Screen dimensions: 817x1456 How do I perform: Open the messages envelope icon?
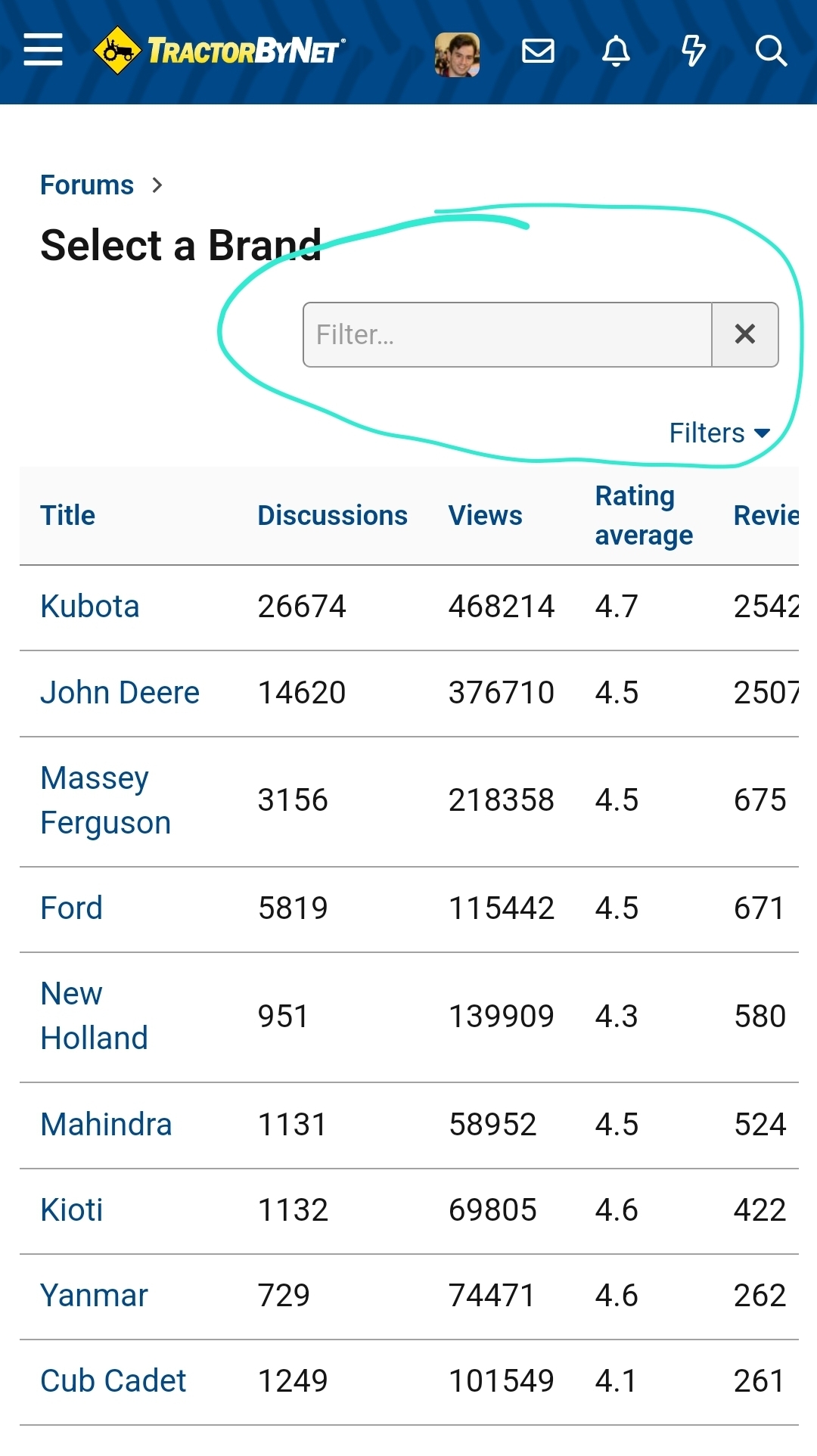[539, 51]
